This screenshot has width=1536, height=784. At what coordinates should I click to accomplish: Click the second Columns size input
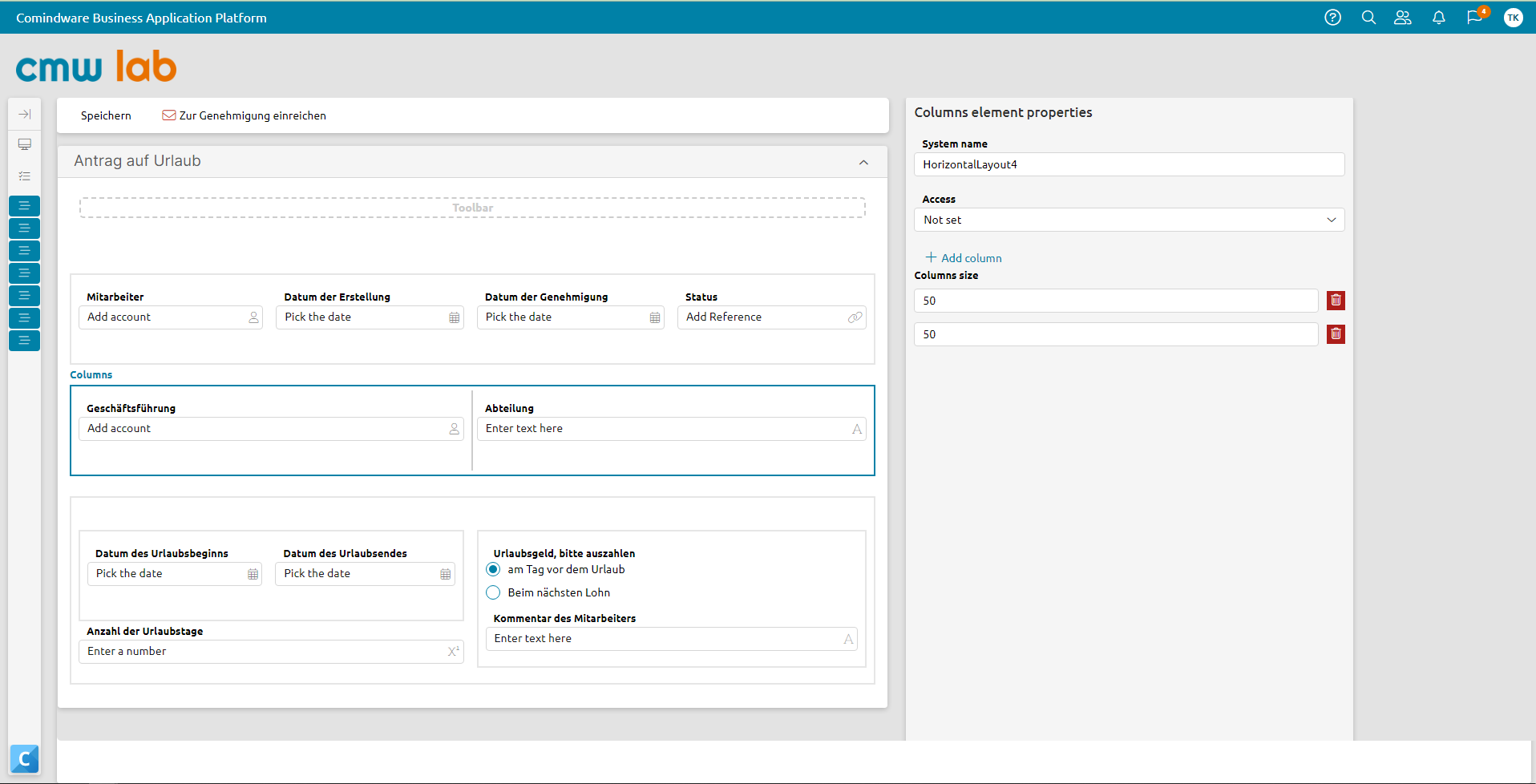pyautogui.click(x=1116, y=334)
